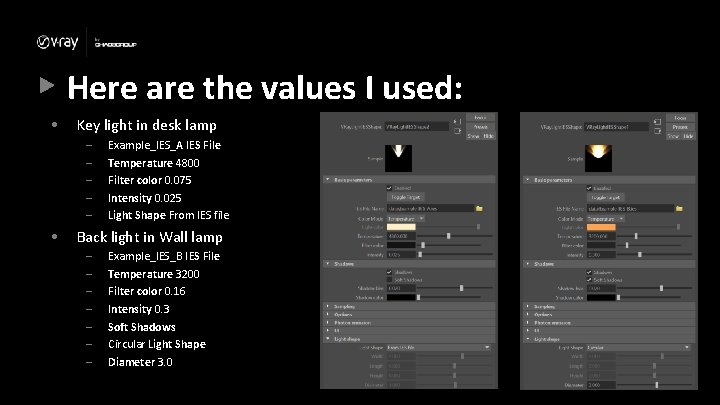
Task: Toggle Shadows checkbox in left panel
Action: [389, 272]
